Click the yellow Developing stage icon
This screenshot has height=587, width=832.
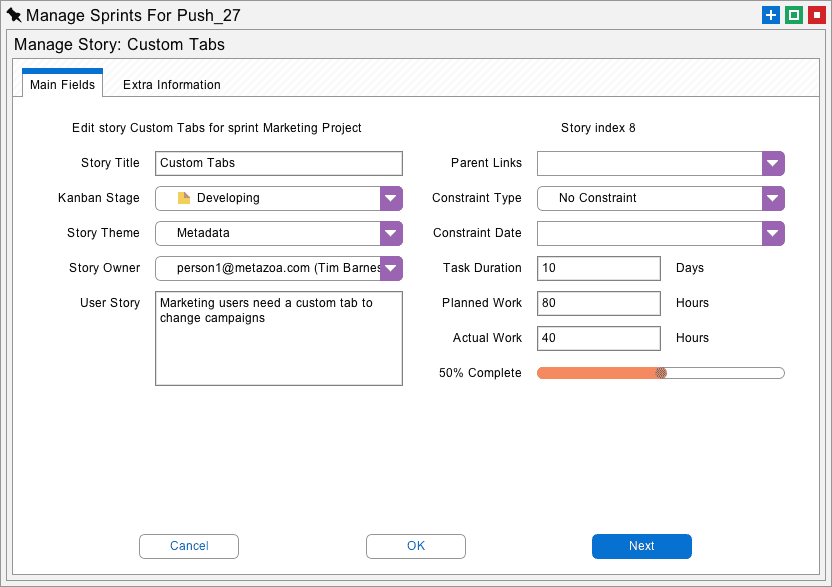(183, 198)
